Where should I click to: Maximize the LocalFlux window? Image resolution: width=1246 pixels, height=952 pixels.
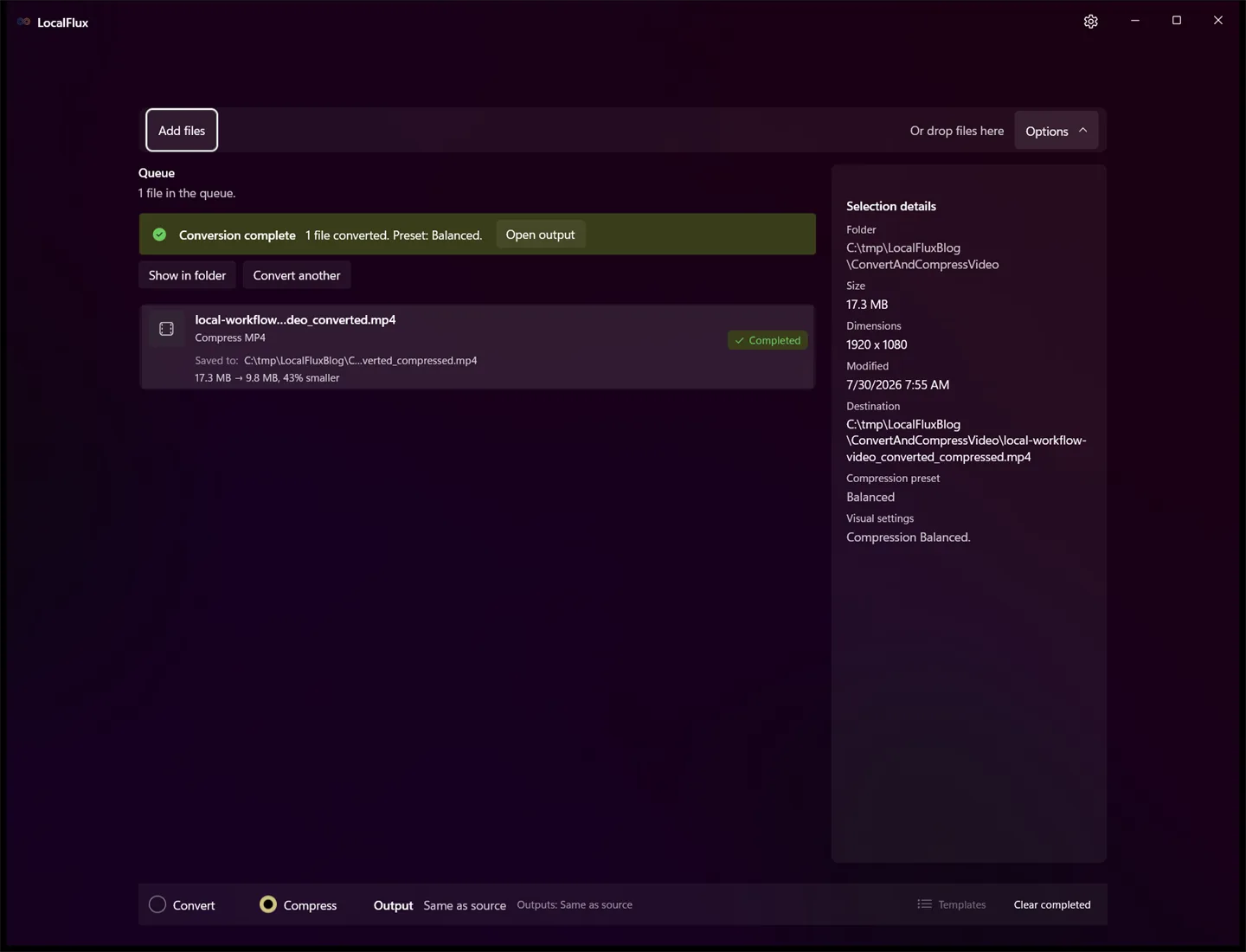click(1177, 21)
